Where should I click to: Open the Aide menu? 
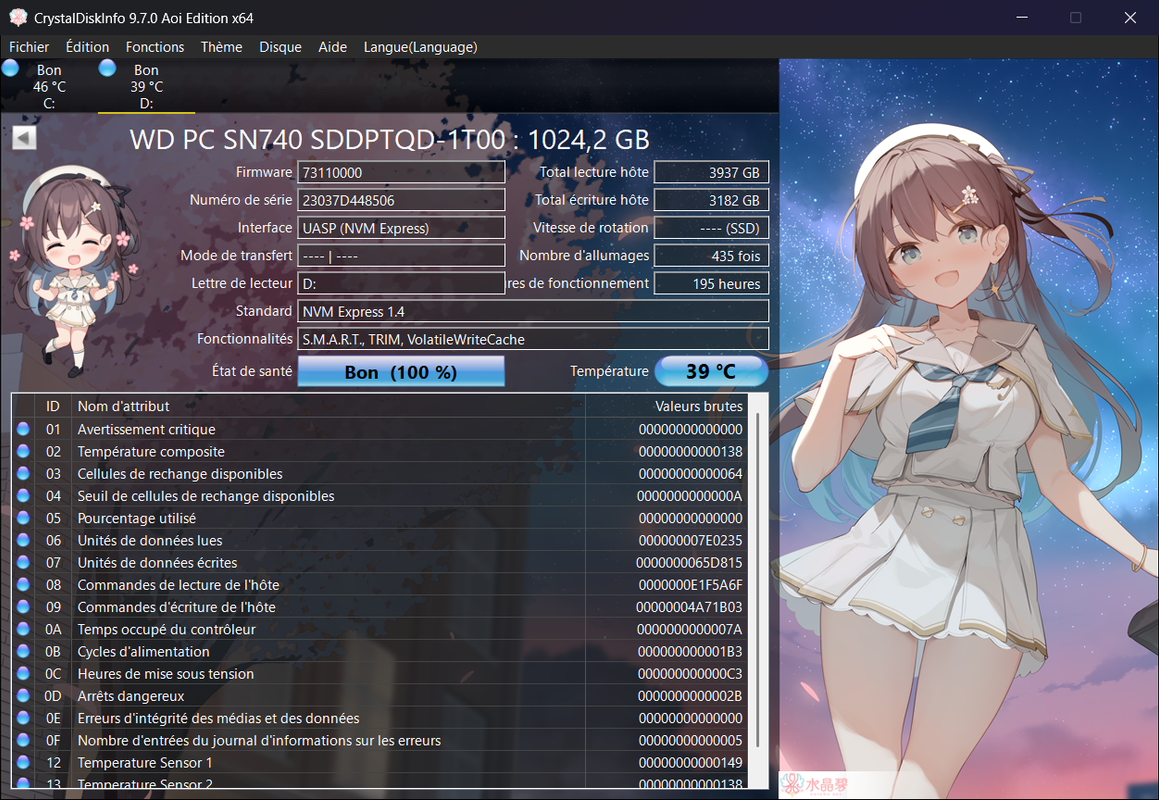point(333,47)
